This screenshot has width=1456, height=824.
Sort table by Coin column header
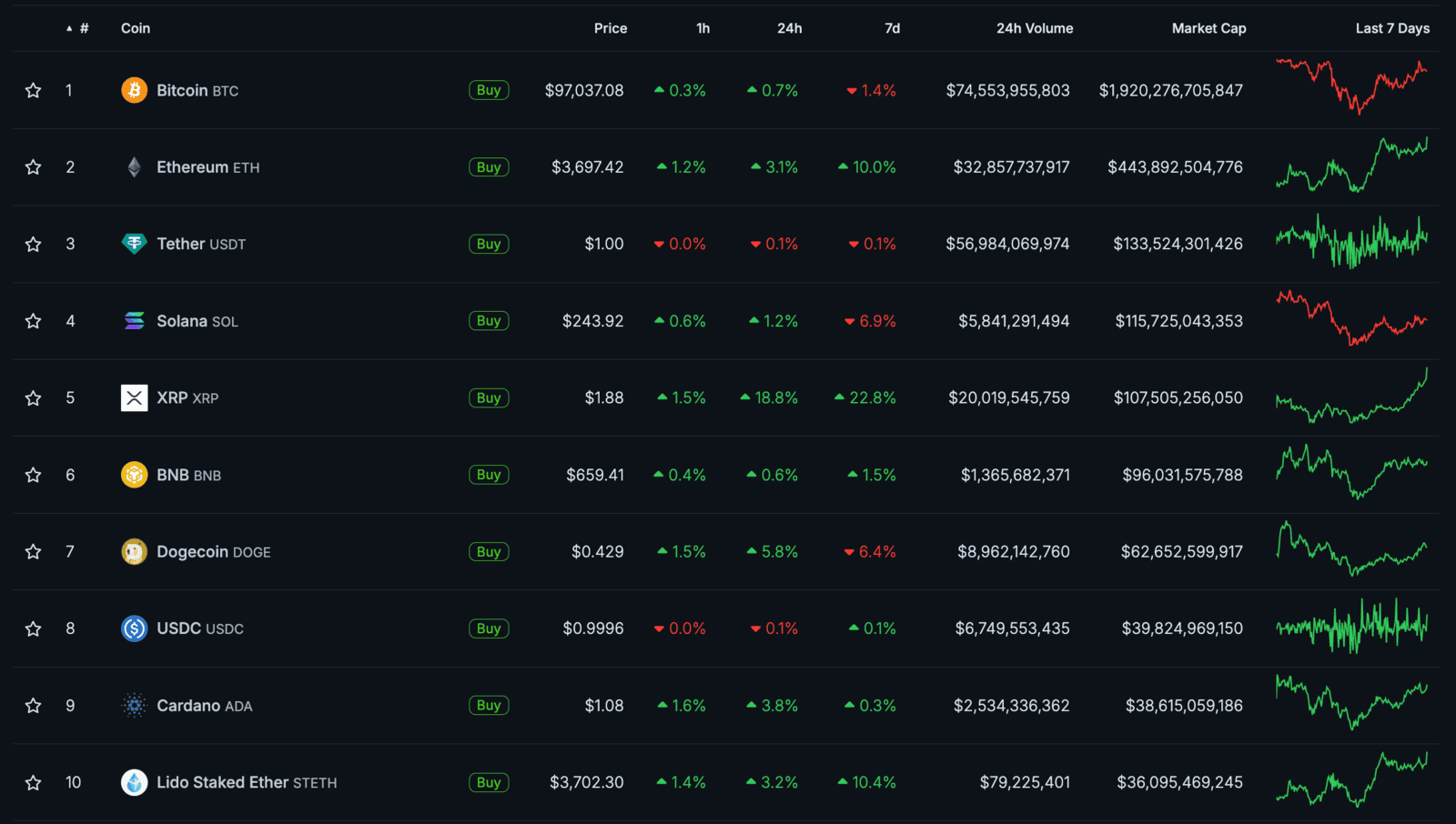(136, 28)
